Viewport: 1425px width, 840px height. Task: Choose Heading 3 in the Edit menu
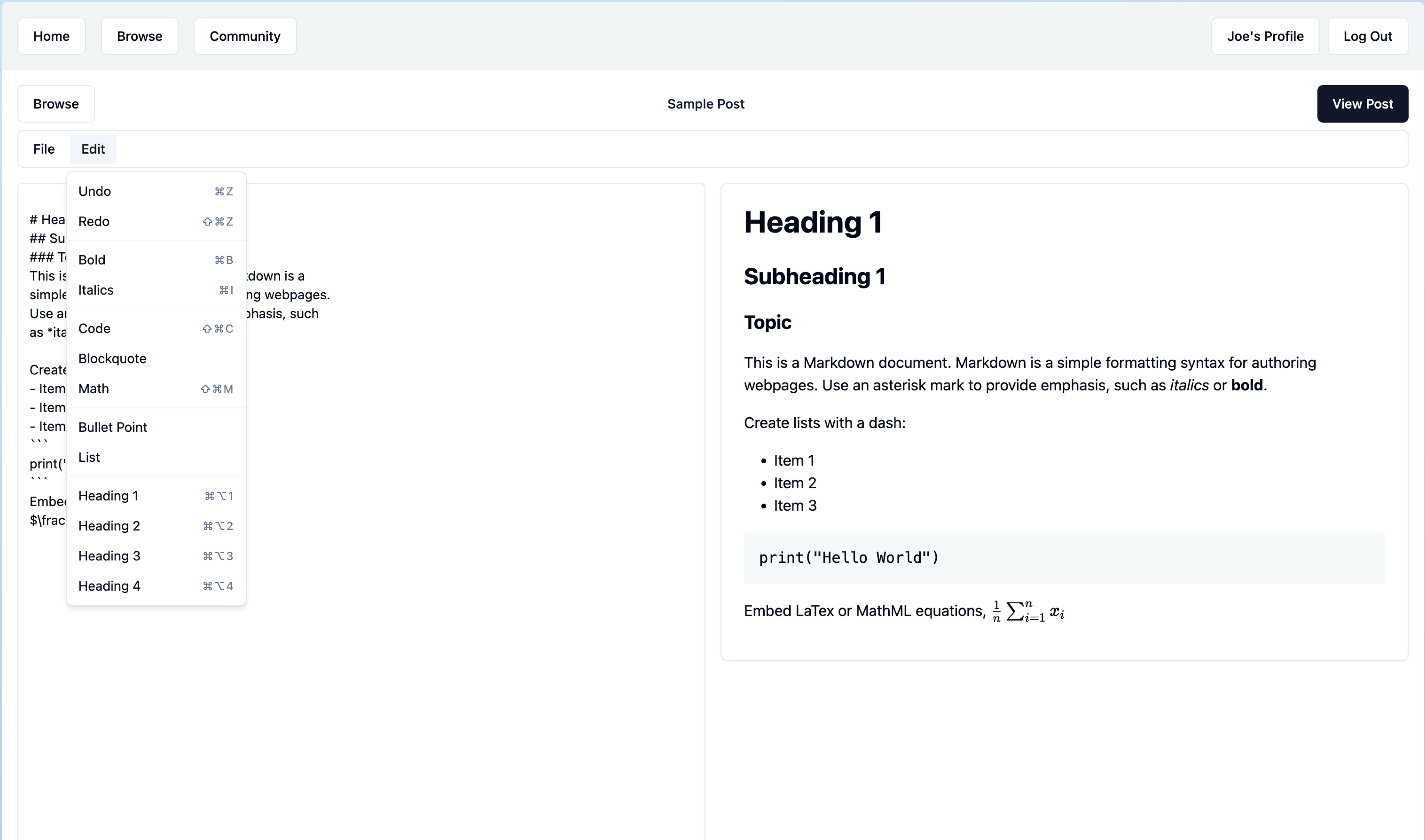[156, 556]
